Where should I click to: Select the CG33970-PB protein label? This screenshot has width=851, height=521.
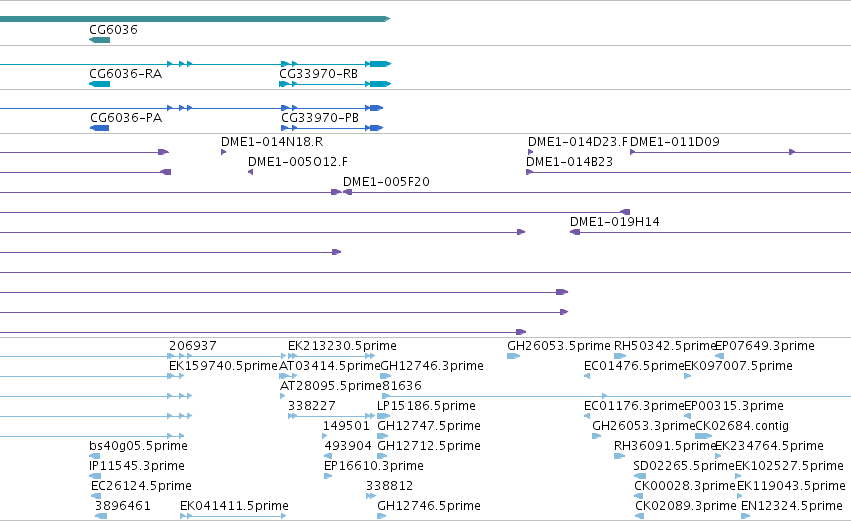pos(320,118)
